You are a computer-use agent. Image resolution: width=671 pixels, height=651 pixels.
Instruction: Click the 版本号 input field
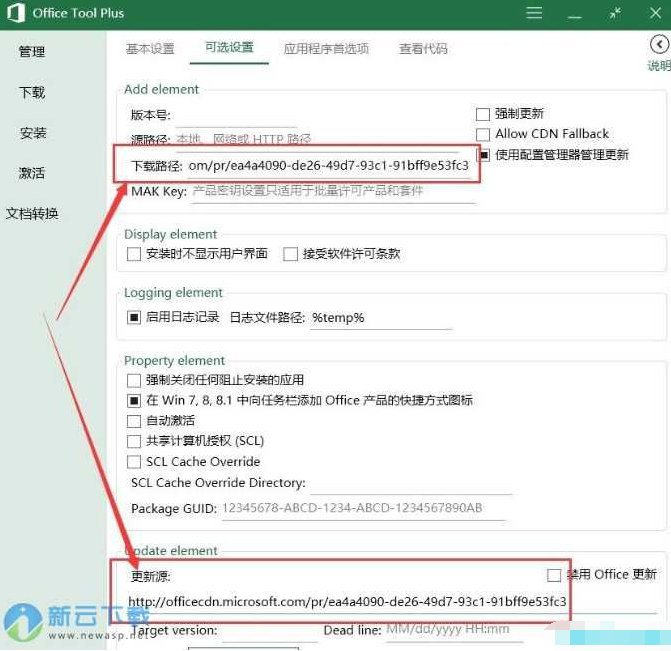(235, 116)
